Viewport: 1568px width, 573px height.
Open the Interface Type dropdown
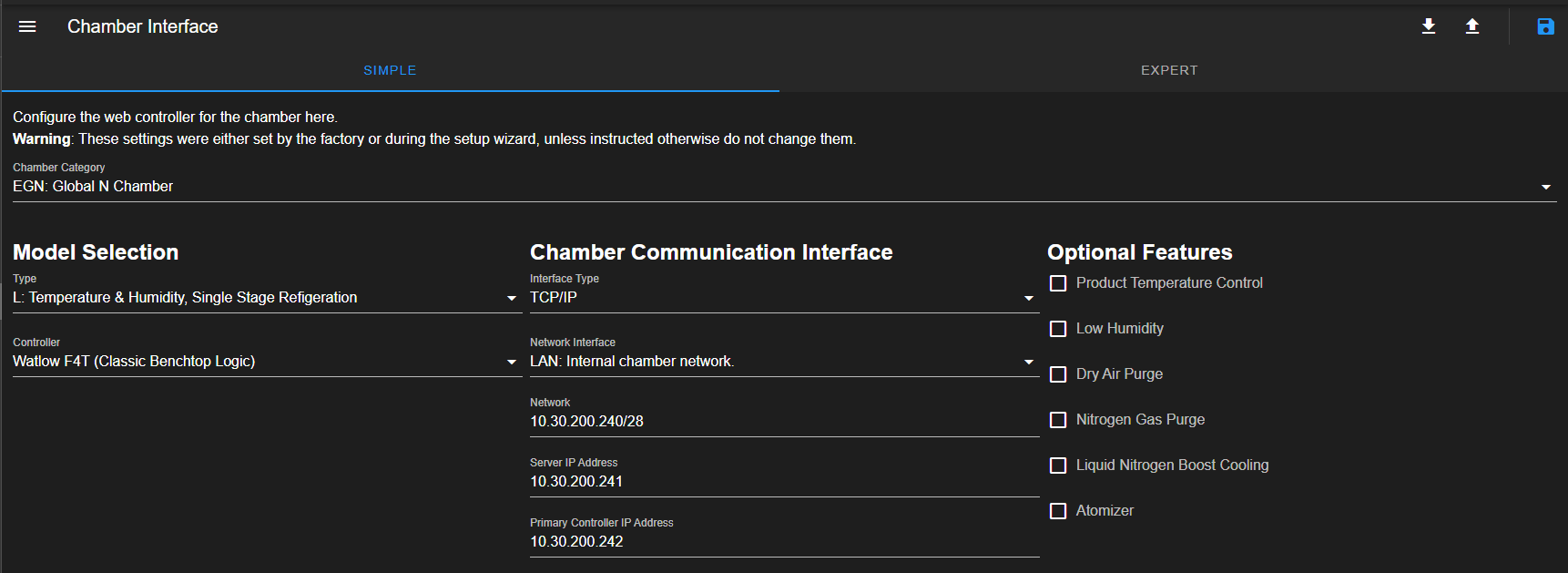tap(784, 298)
